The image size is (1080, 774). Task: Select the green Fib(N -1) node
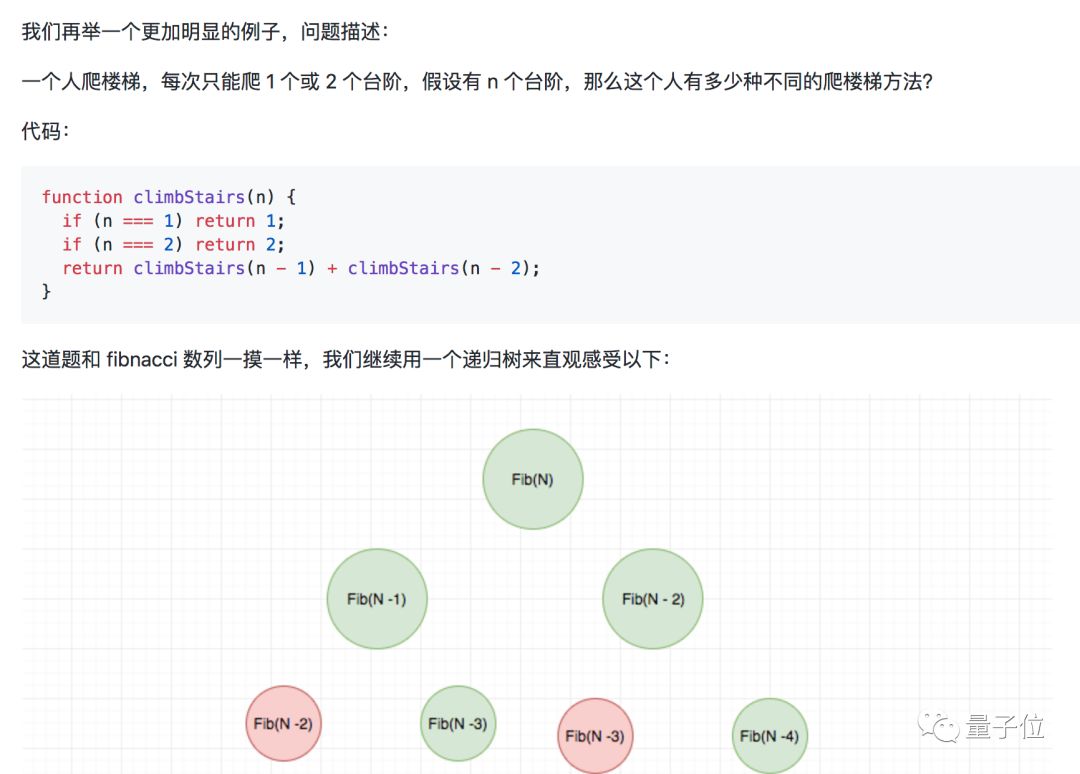coord(377,599)
